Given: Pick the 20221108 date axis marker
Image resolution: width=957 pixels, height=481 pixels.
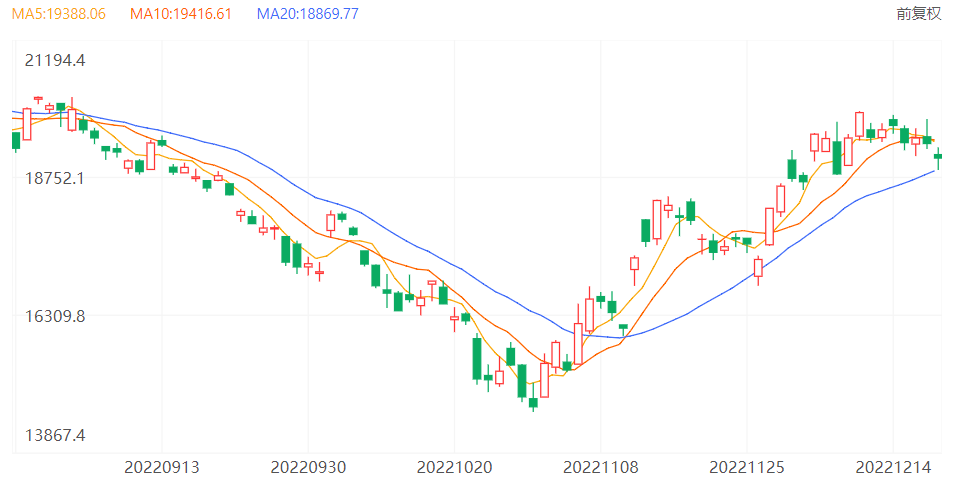Looking at the screenshot, I should pyautogui.click(x=600, y=467).
